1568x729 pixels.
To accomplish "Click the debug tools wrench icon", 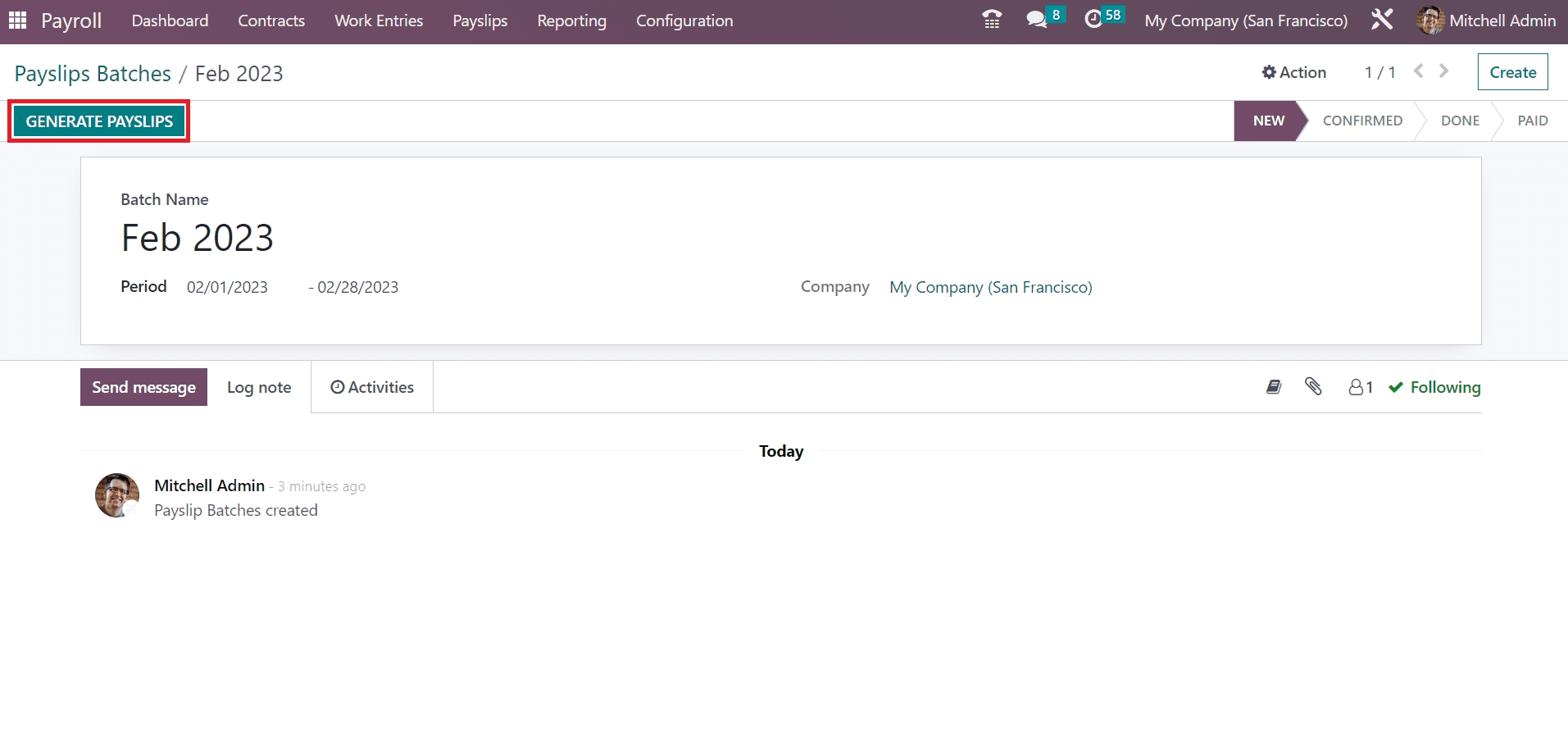I will click(1382, 20).
